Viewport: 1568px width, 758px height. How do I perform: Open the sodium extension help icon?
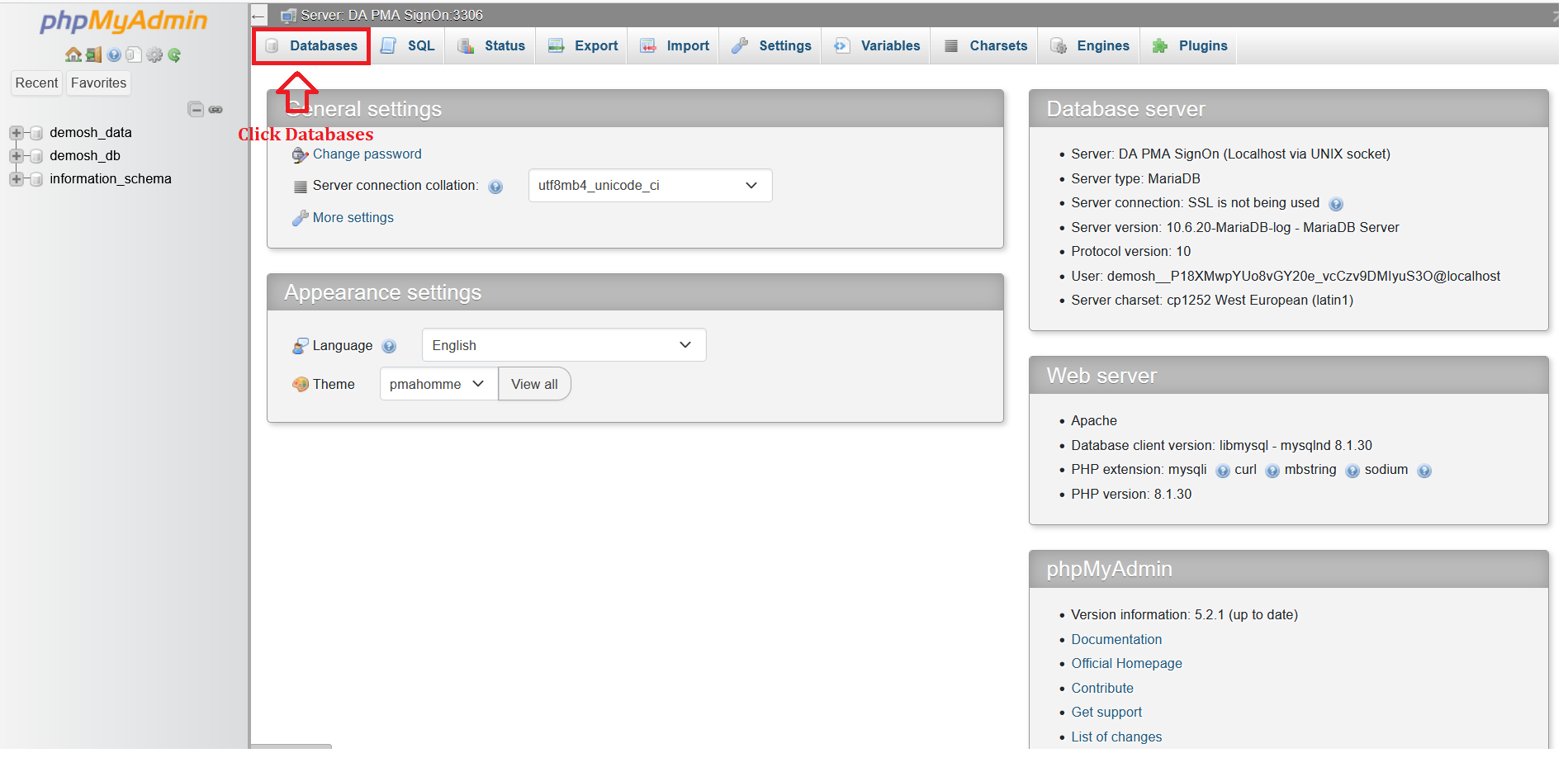pos(1424,471)
